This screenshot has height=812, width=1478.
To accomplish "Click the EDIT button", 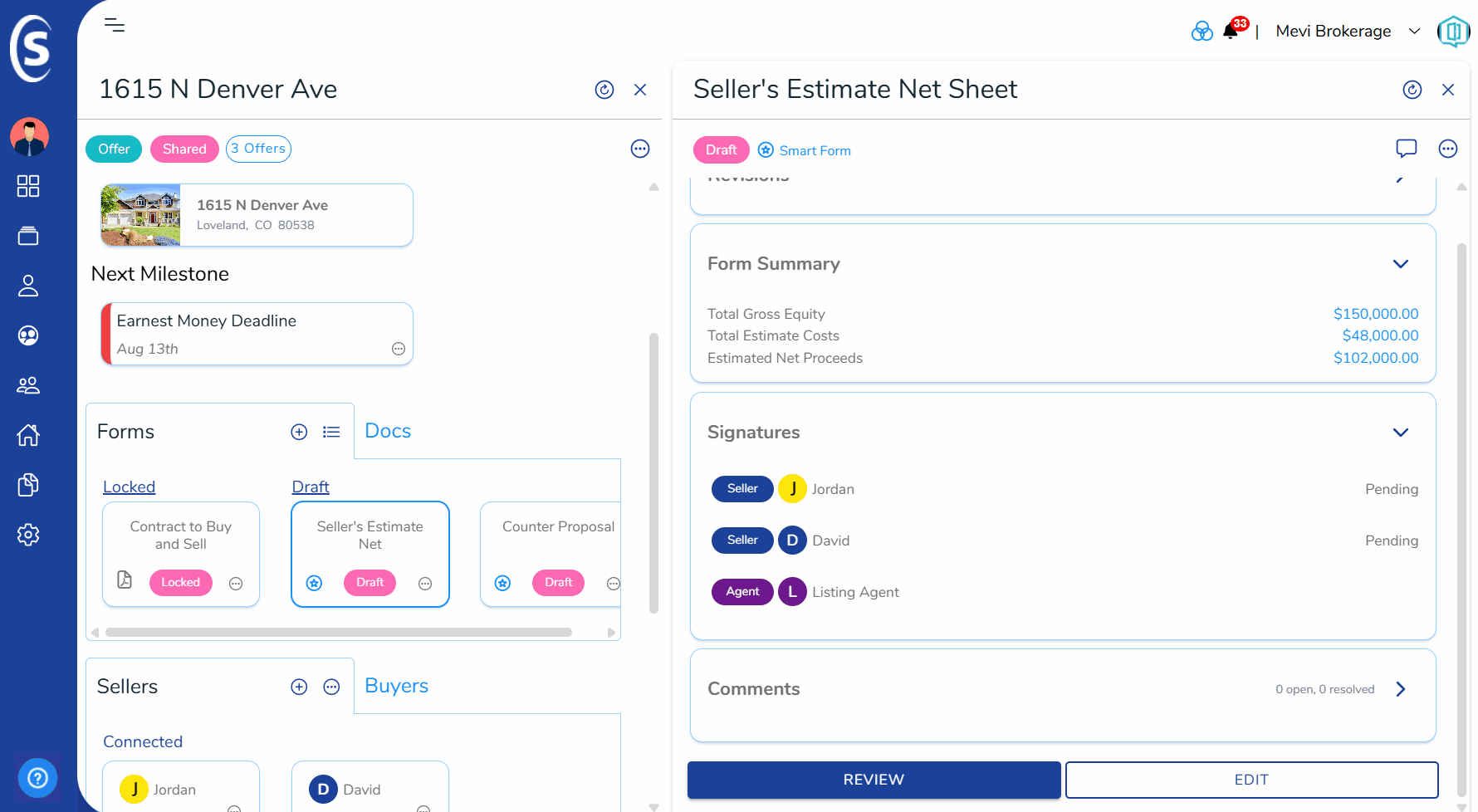I will [1251, 780].
